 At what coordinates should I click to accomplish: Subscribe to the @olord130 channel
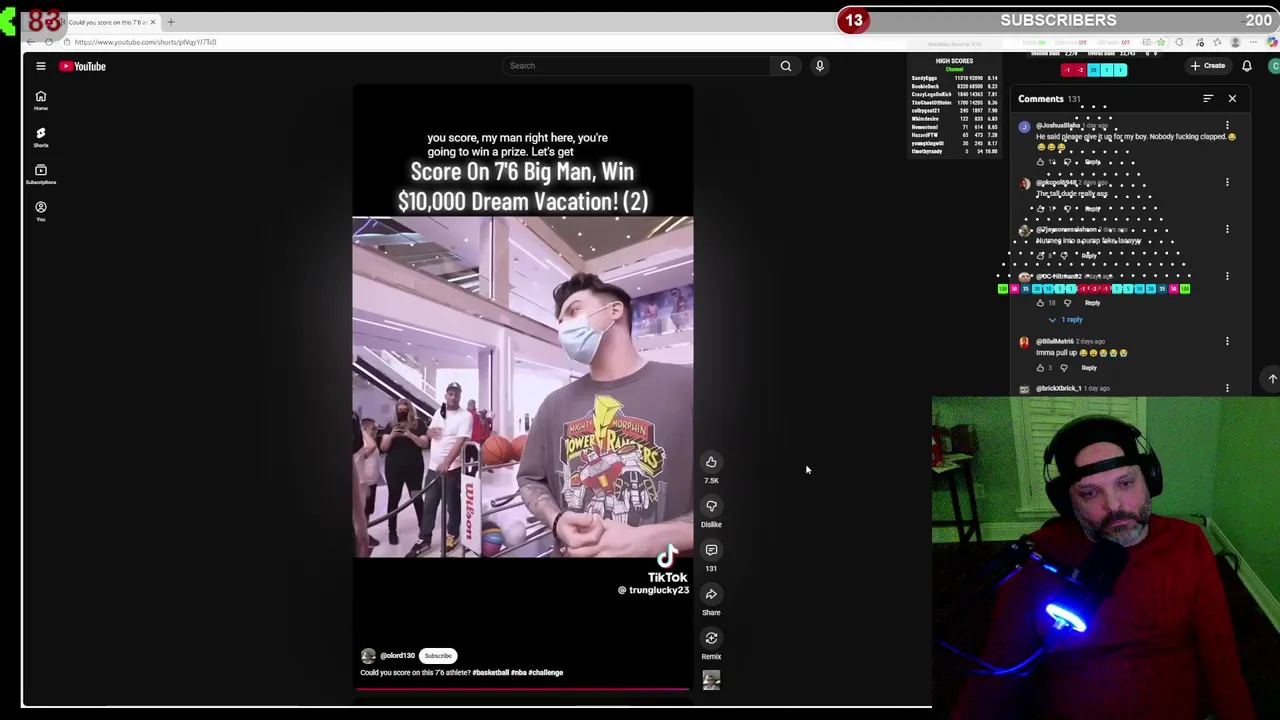point(438,656)
